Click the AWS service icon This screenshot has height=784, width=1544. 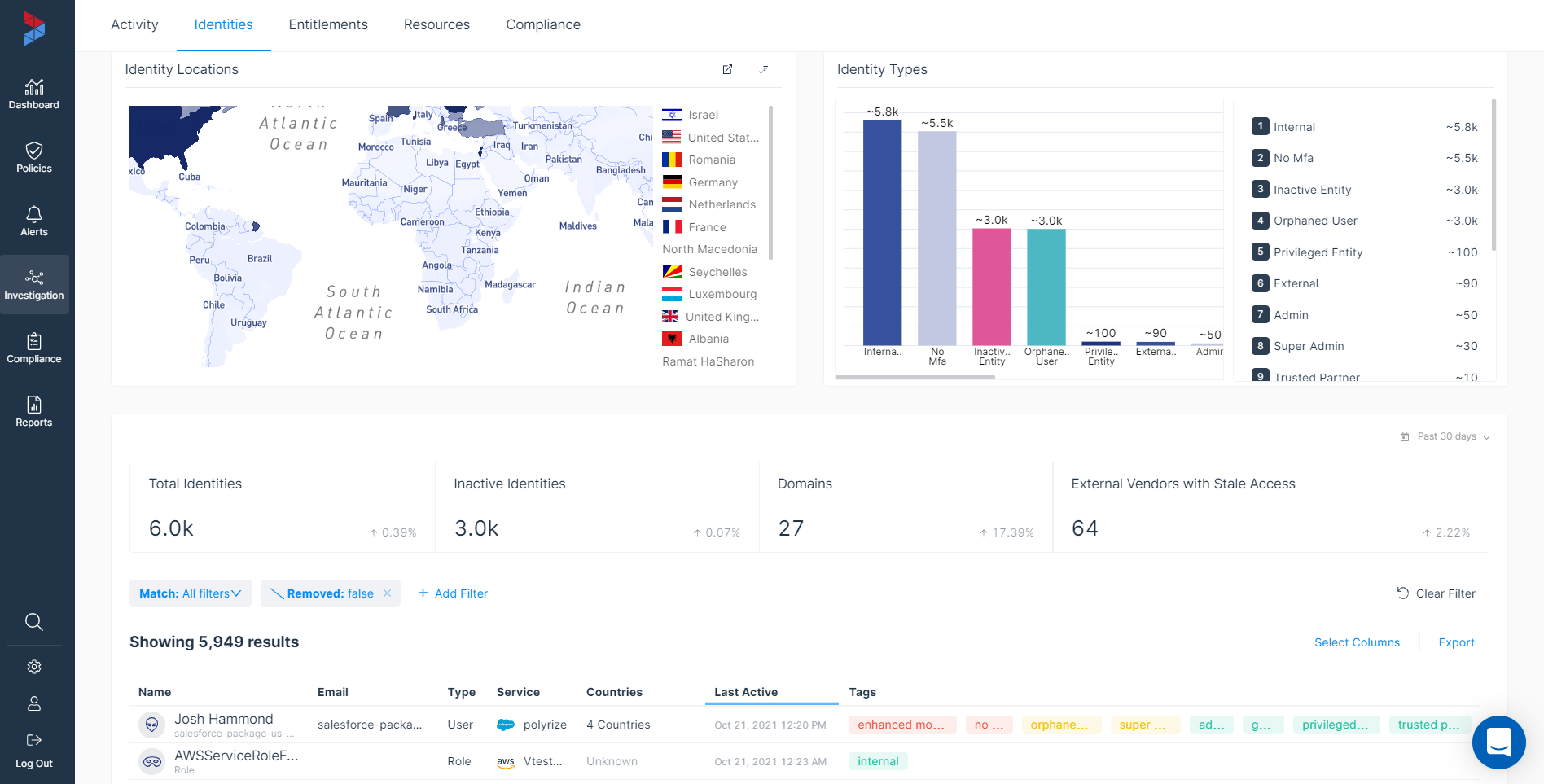pyautogui.click(x=506, y=762)
